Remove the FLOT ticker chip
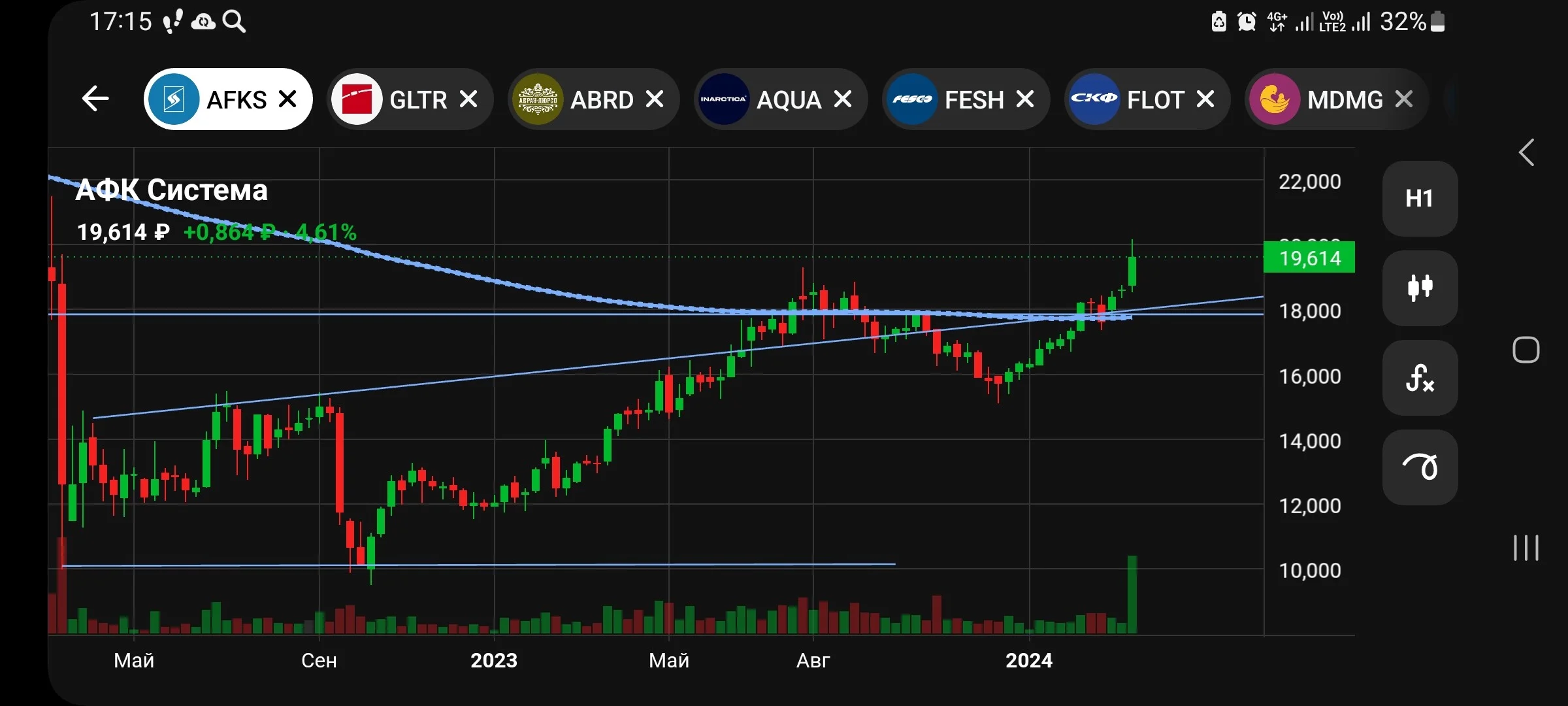 click(x=1205, y=99)
